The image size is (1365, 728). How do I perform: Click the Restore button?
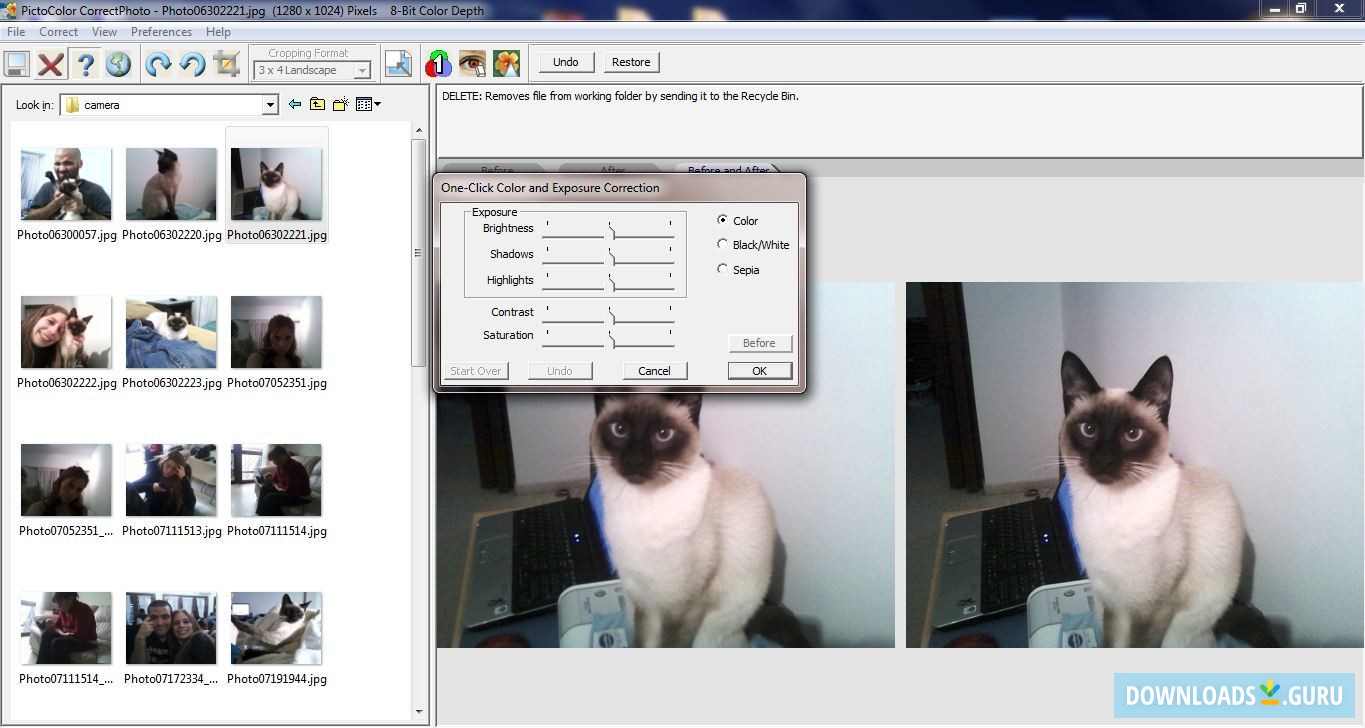[x=631, y=61]
